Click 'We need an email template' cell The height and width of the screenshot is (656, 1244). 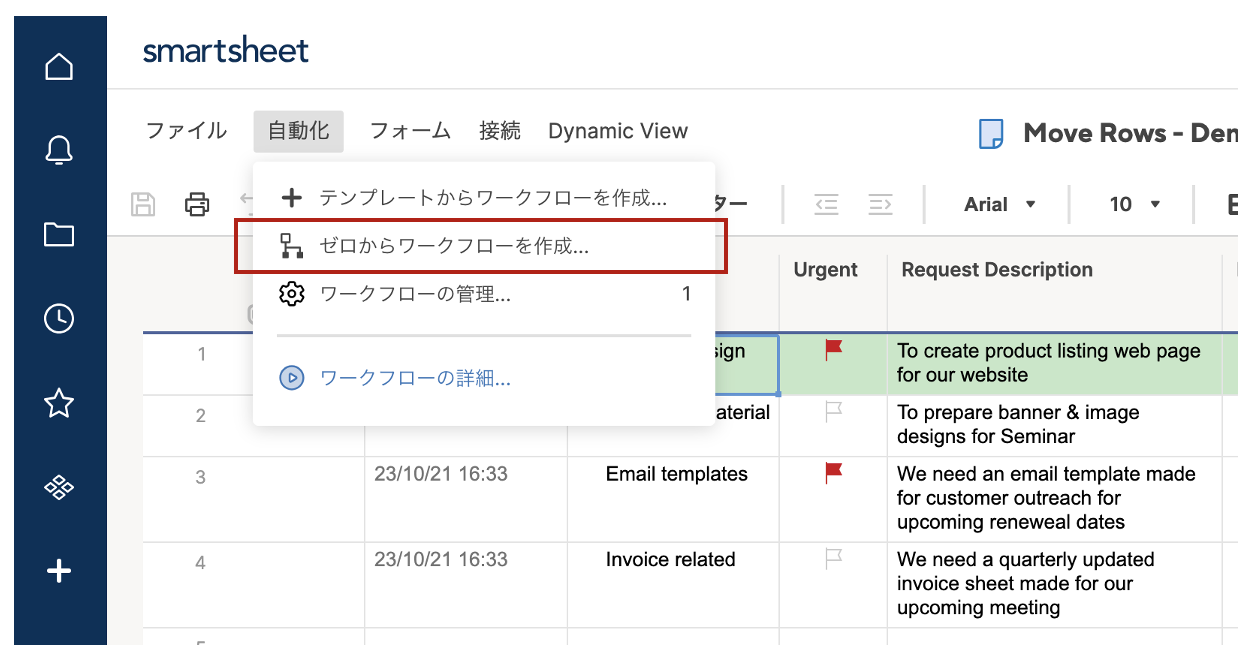click(x=1055, y=499)
